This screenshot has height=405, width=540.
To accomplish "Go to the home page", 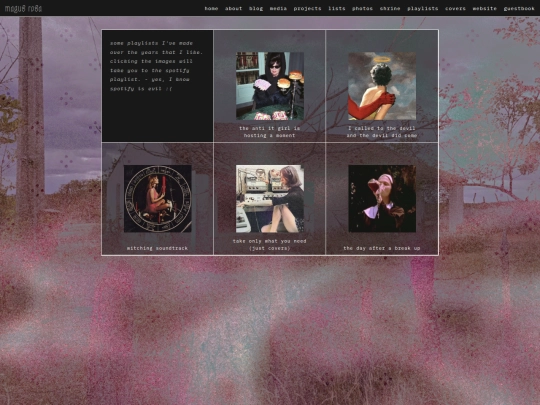I will [211, 8].
